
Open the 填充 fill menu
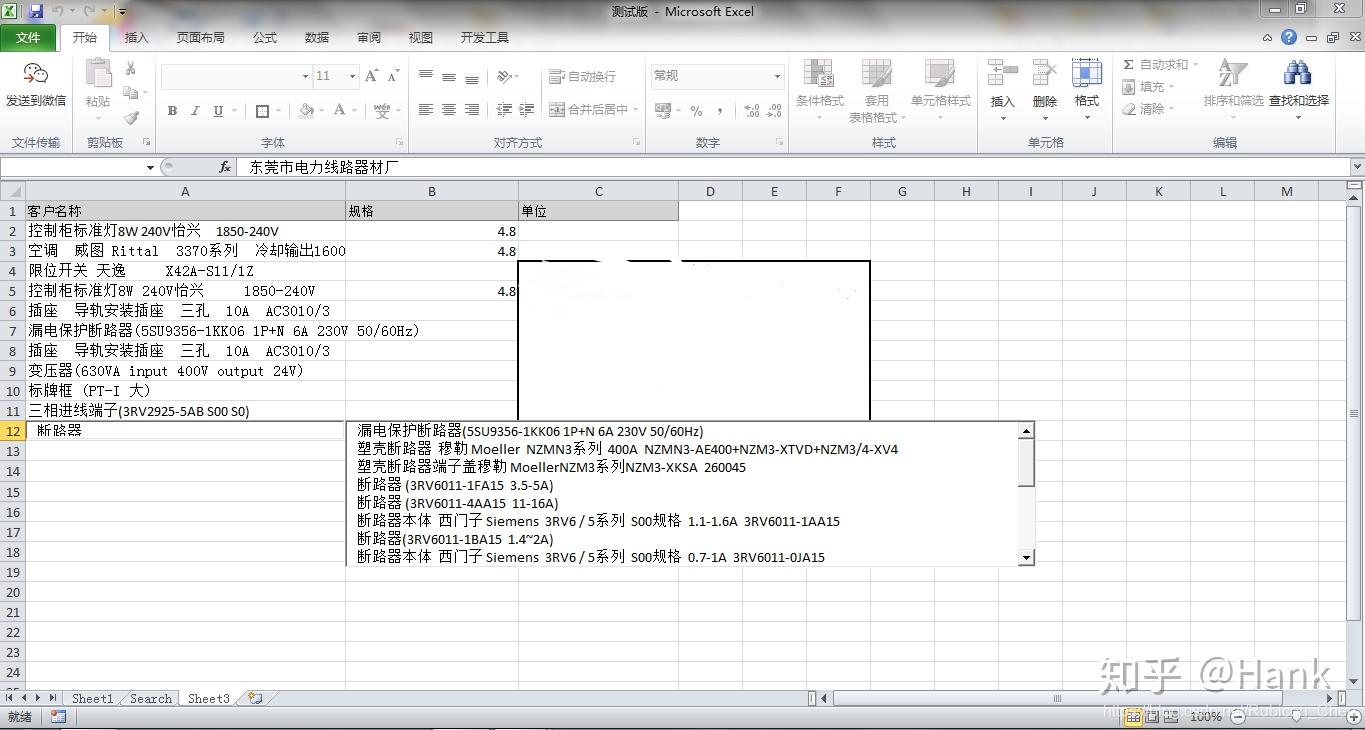point(1148,87)
